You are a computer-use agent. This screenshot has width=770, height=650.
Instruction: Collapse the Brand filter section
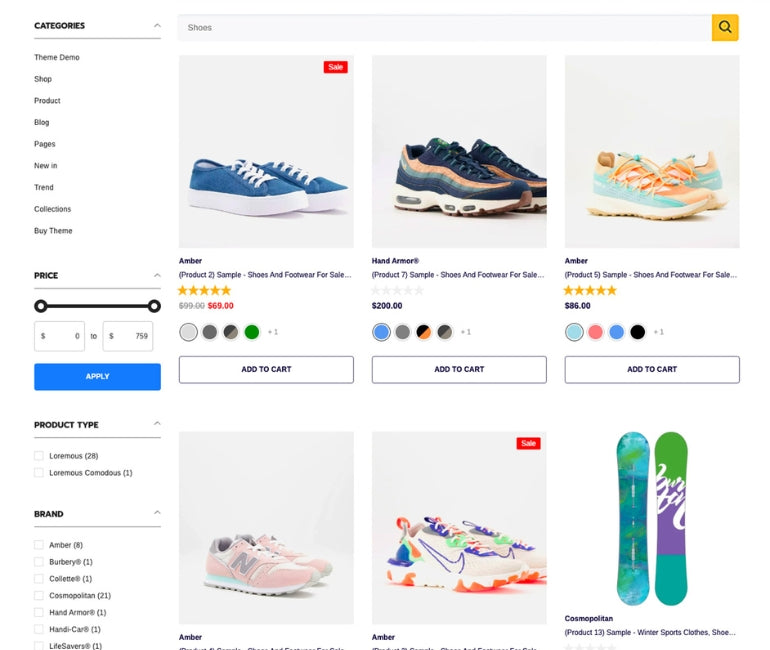(x=157, y=513)
